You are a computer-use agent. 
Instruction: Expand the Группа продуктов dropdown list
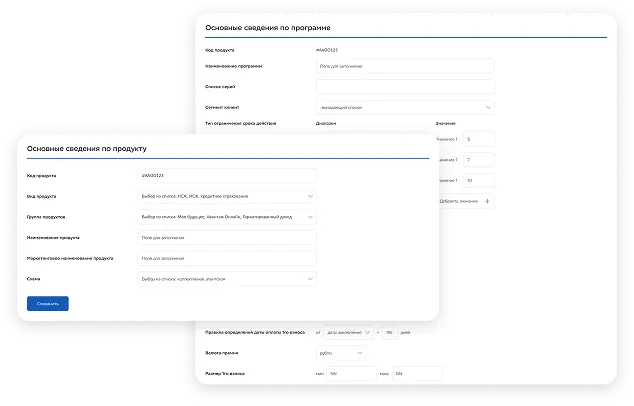[227, 217]
